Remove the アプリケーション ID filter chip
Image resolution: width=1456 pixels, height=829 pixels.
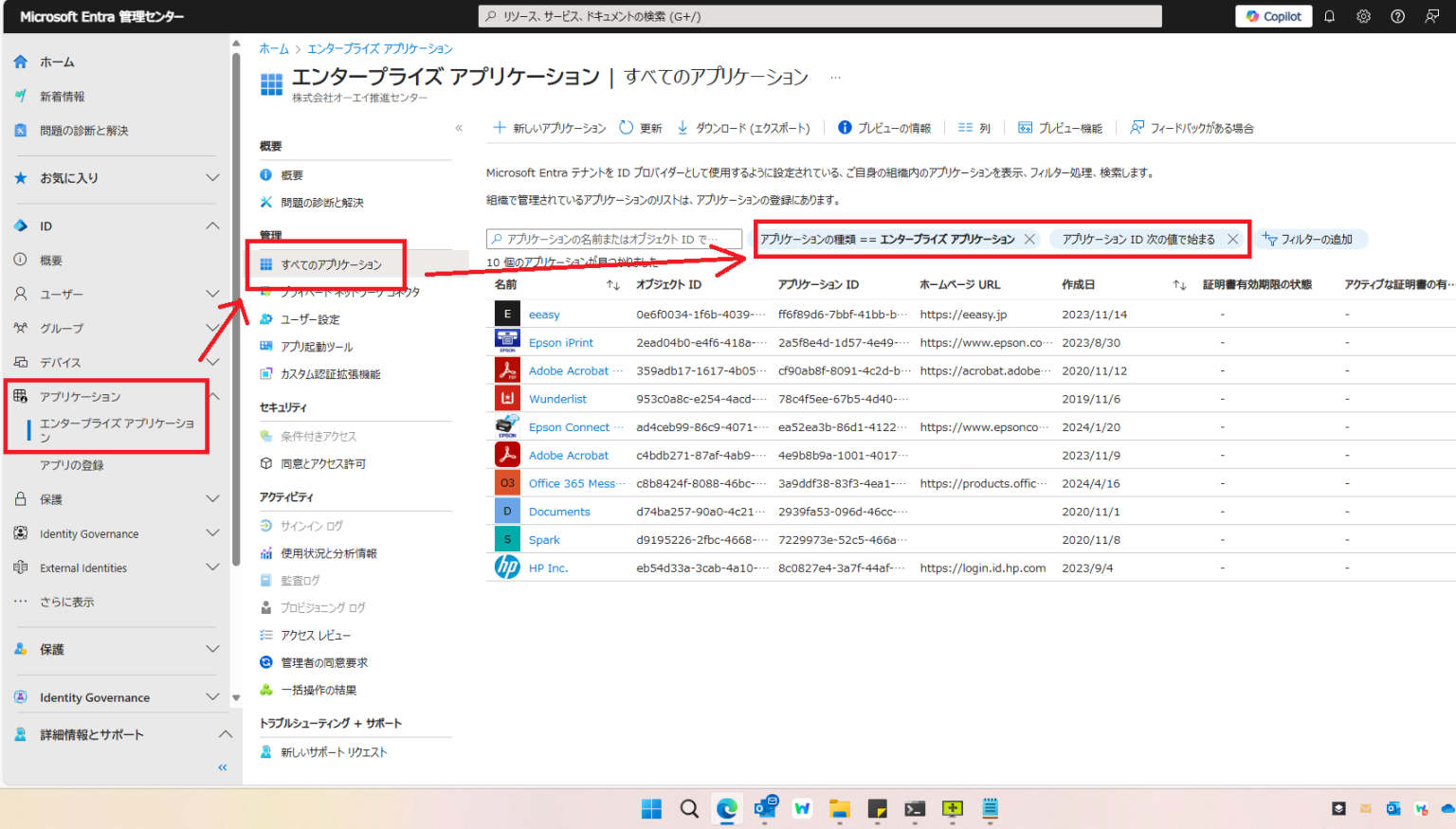click(x=1232, y=240)
